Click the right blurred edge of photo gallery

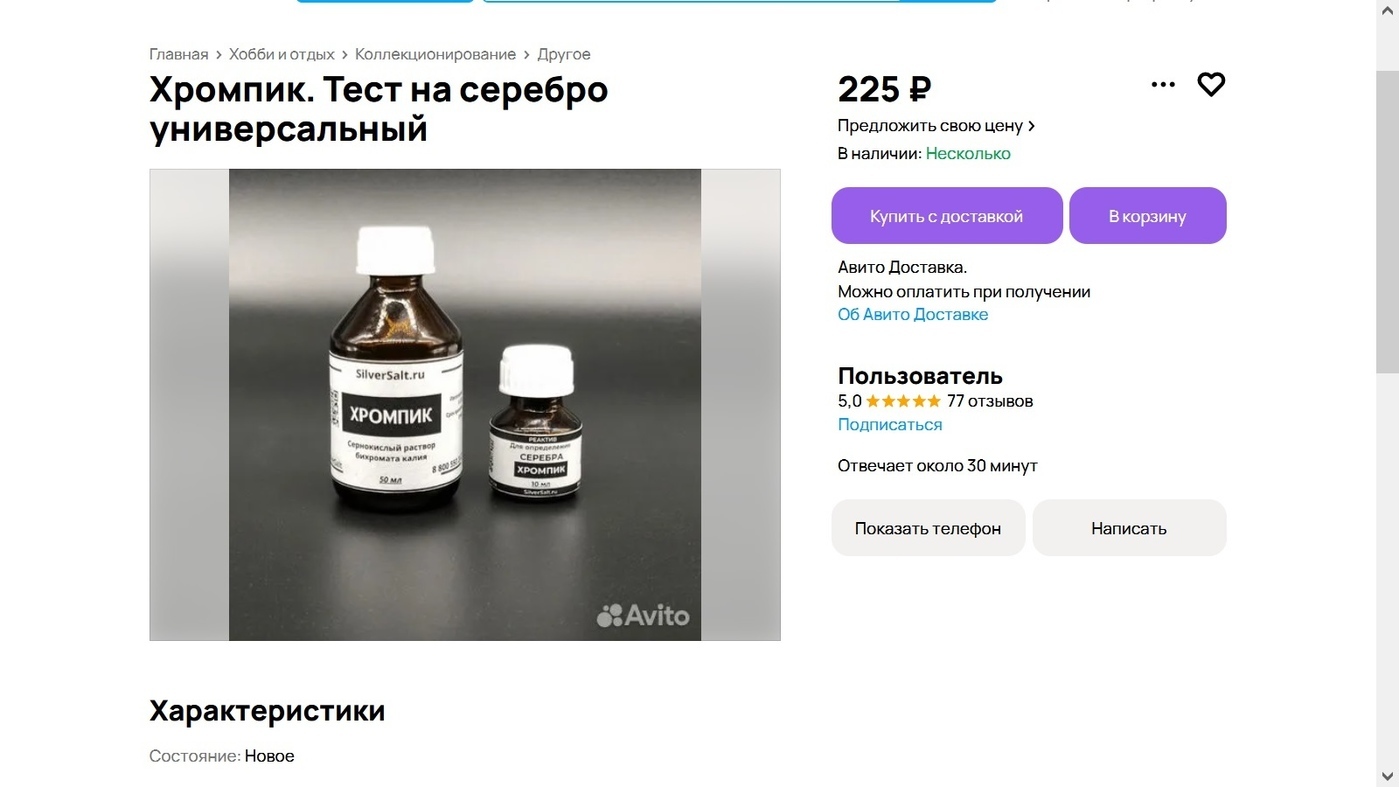coord(741,405)
